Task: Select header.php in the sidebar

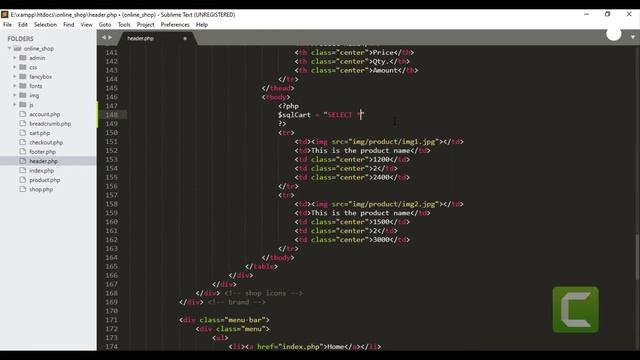Action: pos(43,161)
